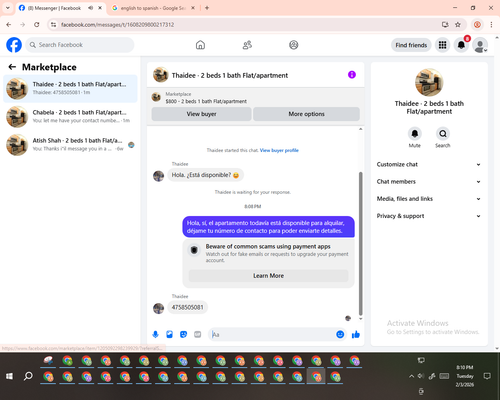The height and width of the screenshot is (400, 500).
Task: Click the browser address bar URL
Action: (x=117, y=25)
